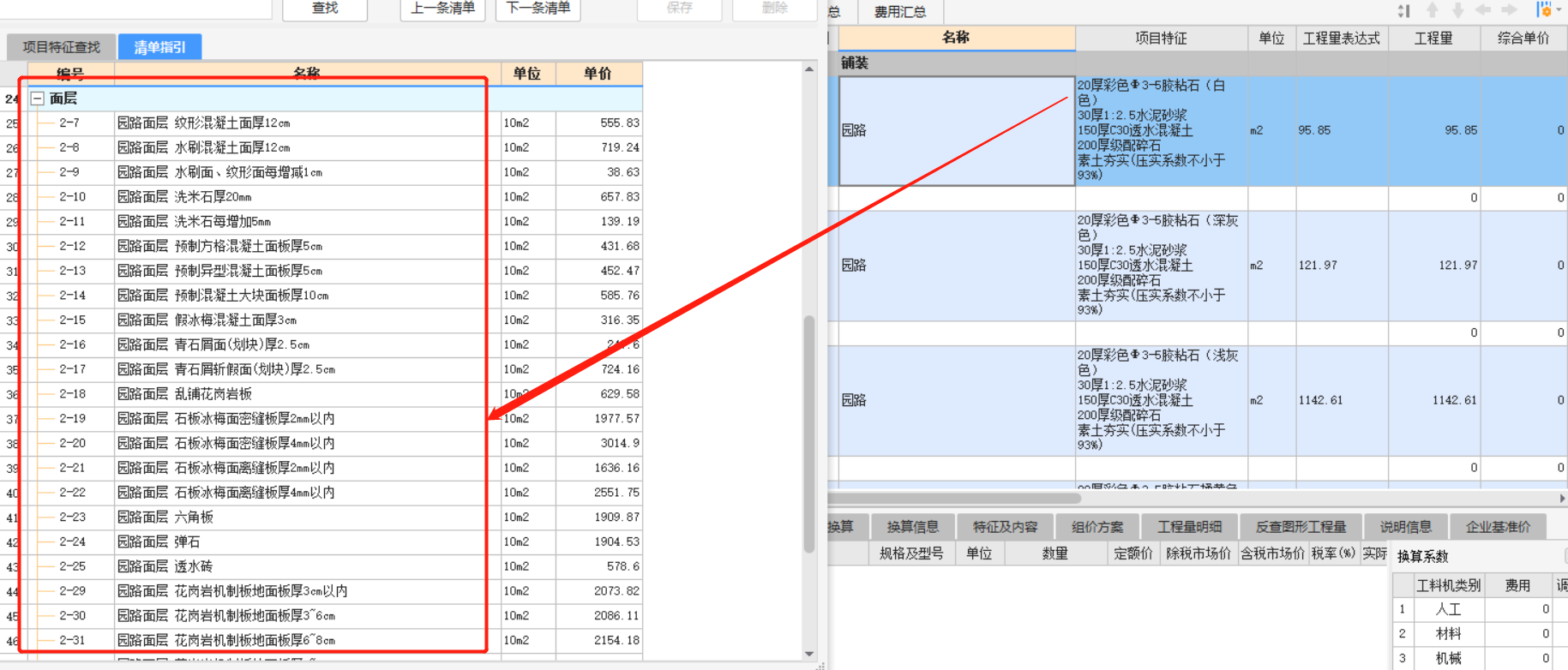Screen dimensions: 1568x670
Task: Click the right table horizontal scrollbar thumb
Action: (x=954, y=498)
